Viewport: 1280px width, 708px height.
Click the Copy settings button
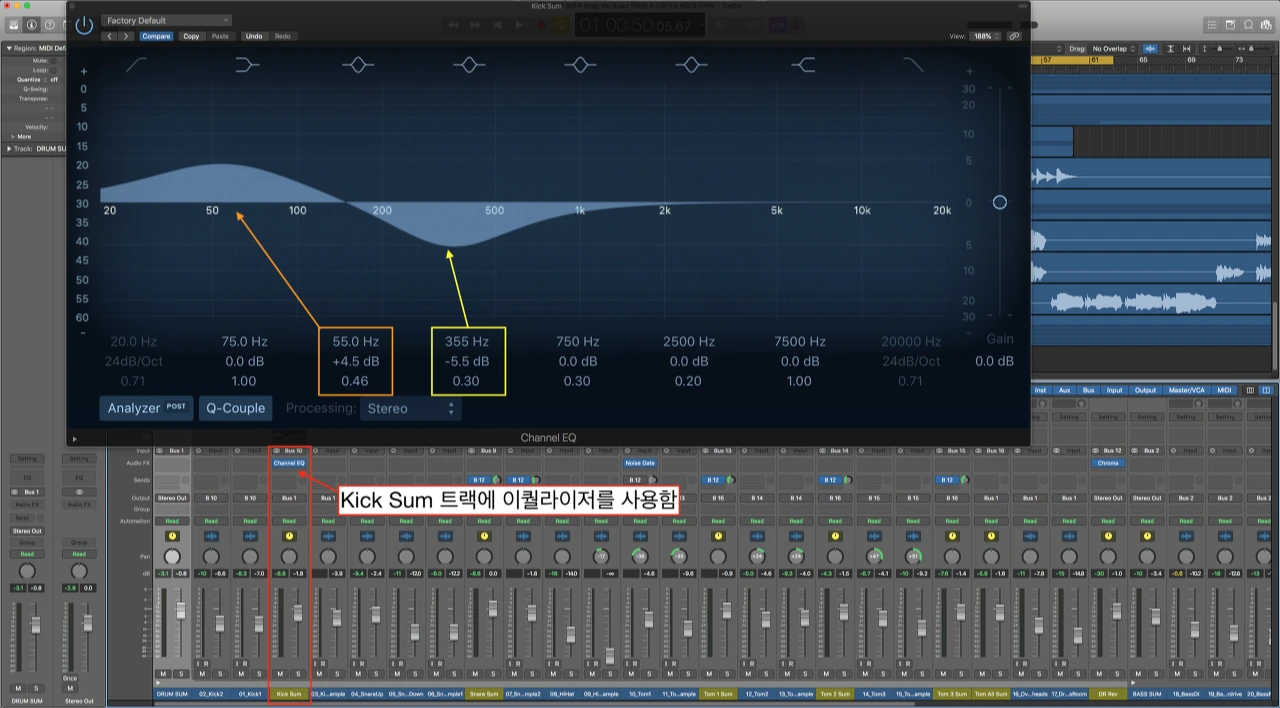(191, 36)
